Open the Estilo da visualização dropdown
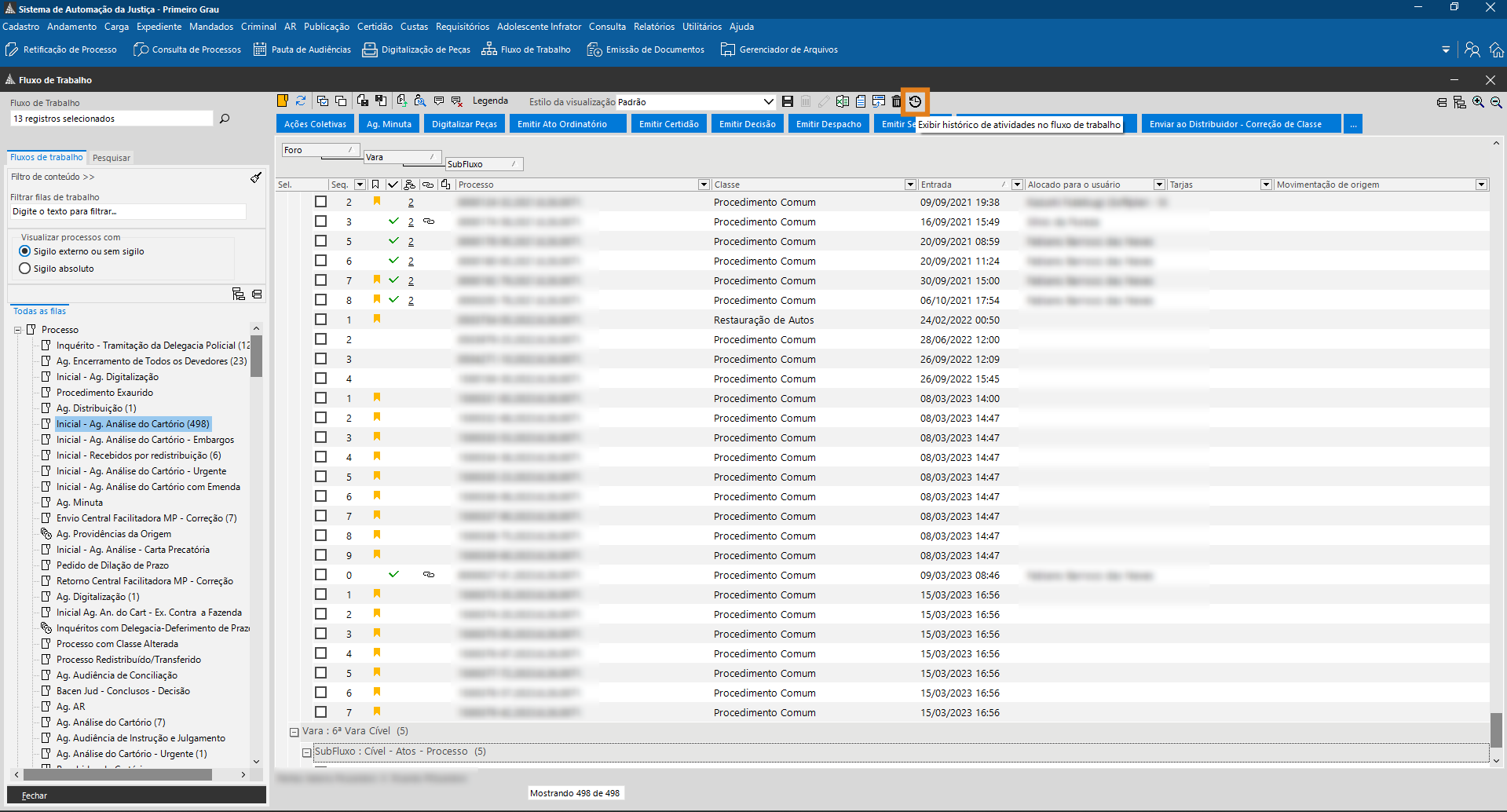 point(768,102)
